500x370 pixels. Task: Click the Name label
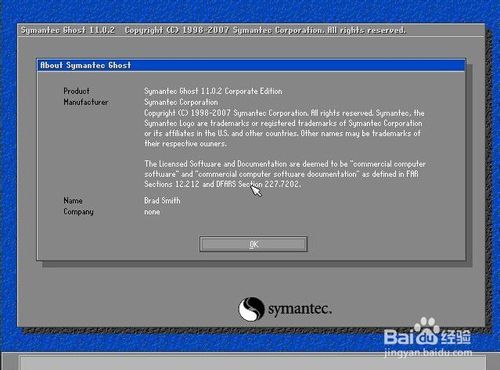pos(73,200)
